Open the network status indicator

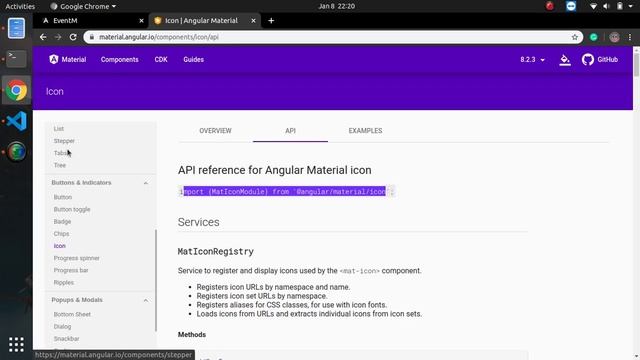(593, 6)
